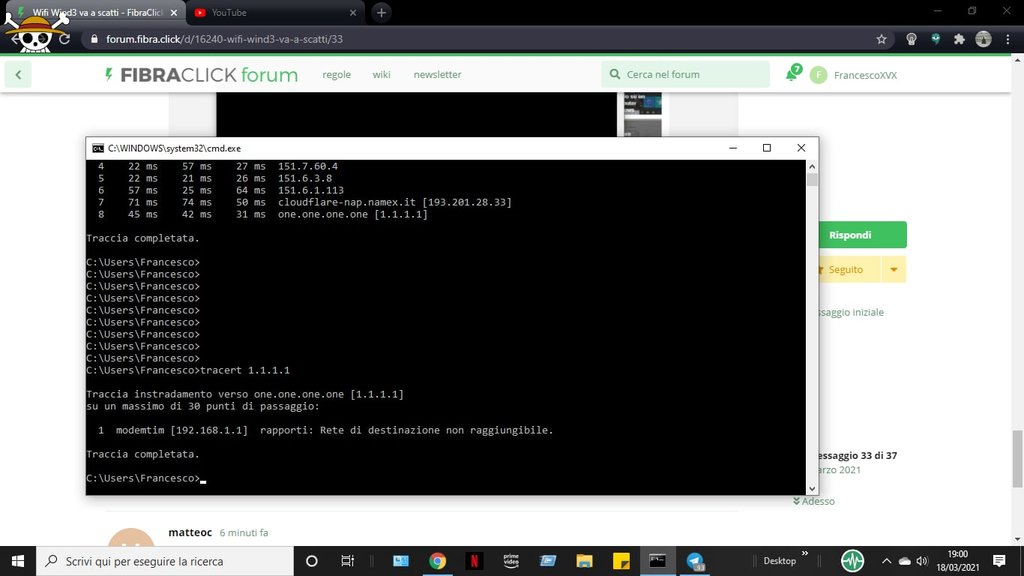The width and height of the screenshot is (1024, 576).
Task: Open the green shield extension icon
Action: tap(935, 39)
